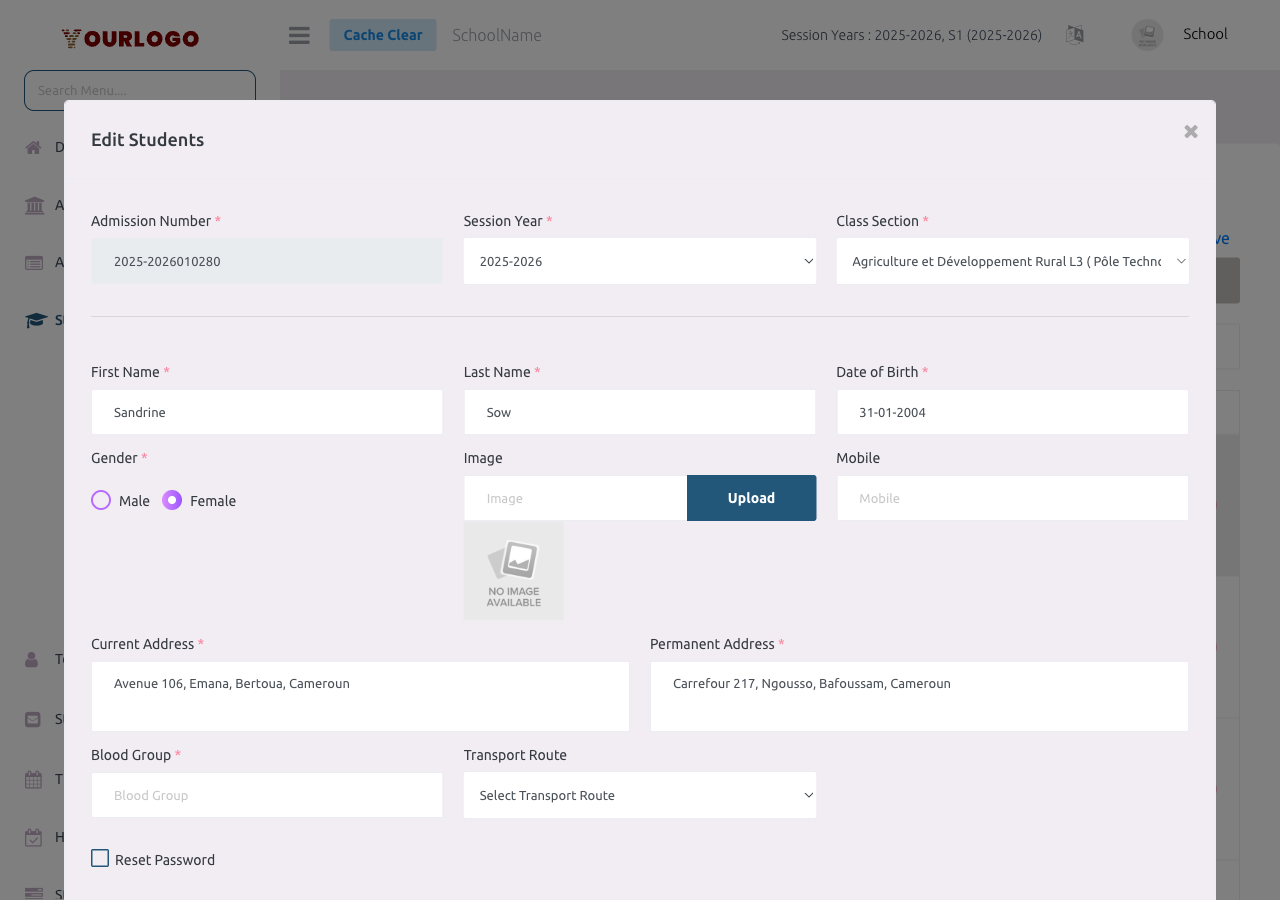
Task: Click the Teachers person icon
Action: coord(33,658)
